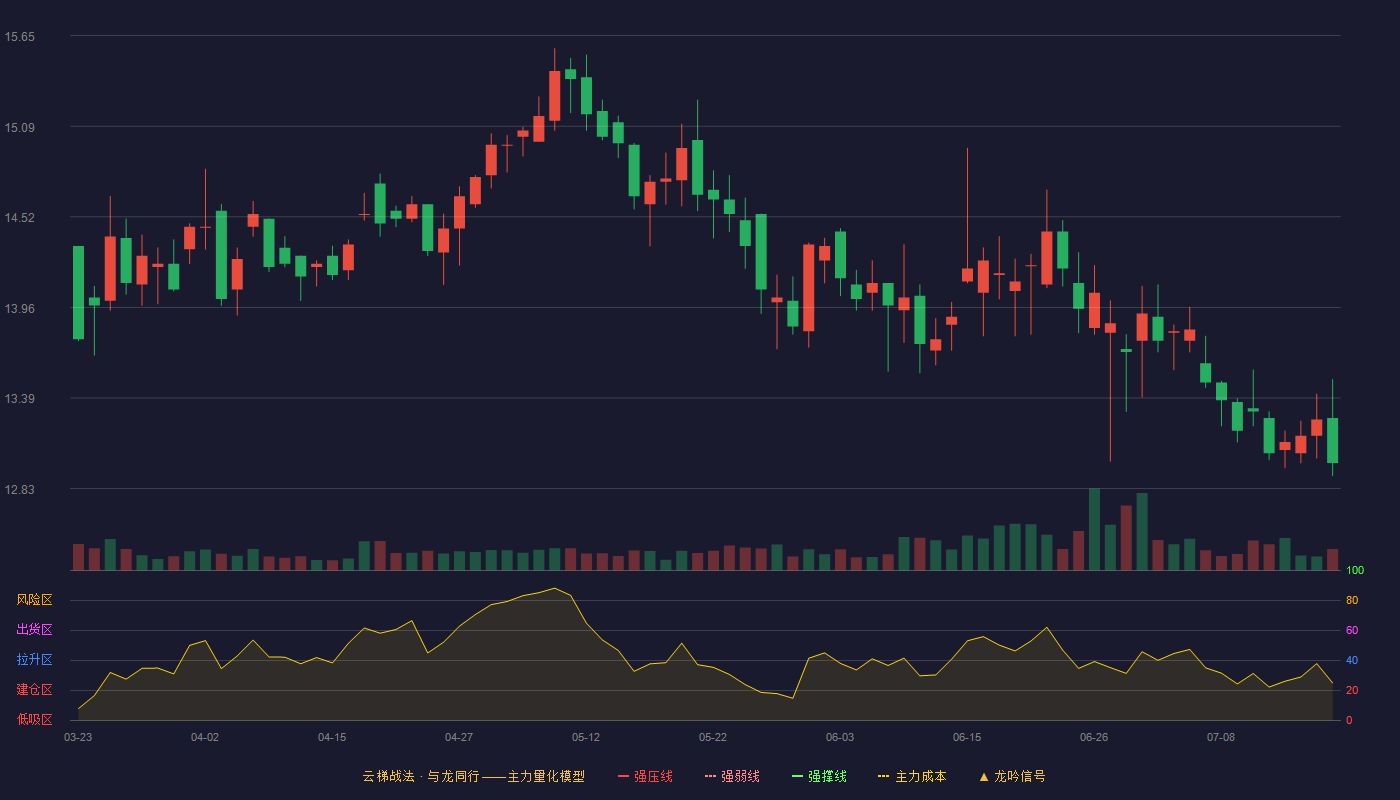Viewport: 1400px width, 800px height.
Task: Click the 风险区 zone label
Action: 34,600
